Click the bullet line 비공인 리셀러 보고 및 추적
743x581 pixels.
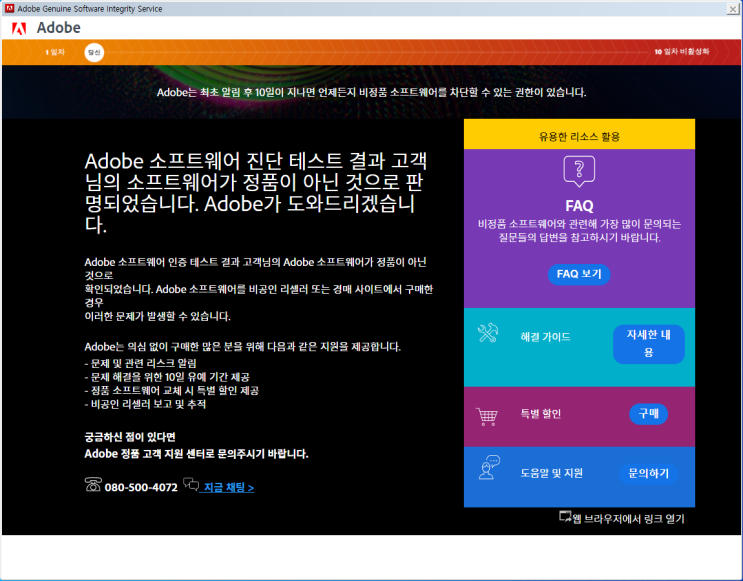tap(145, 404)
